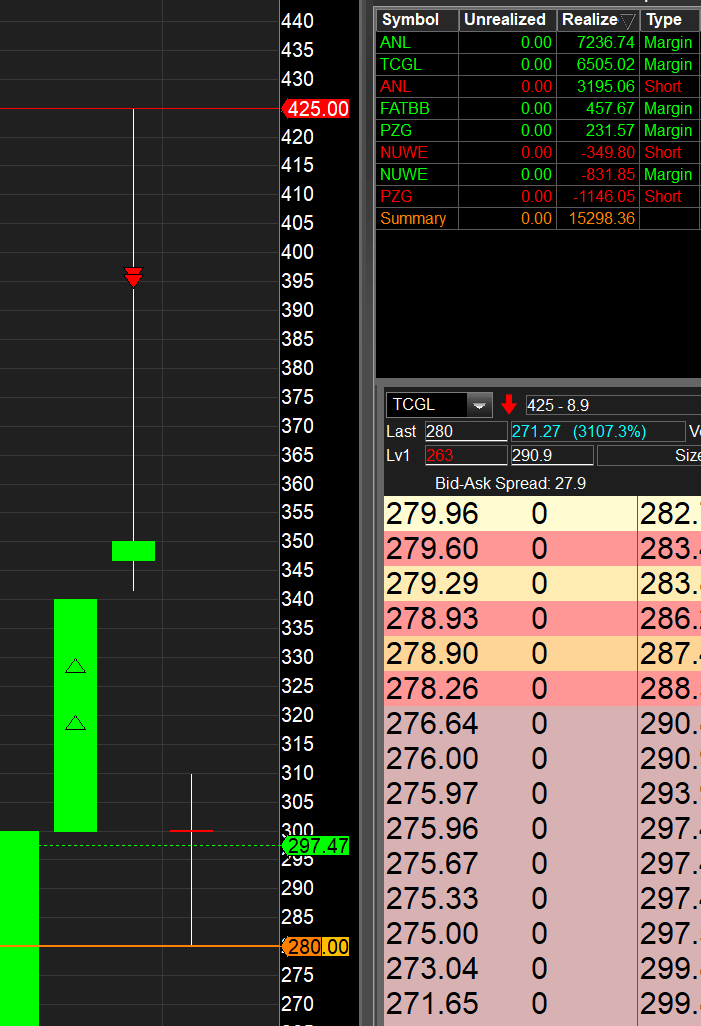Click the Bid-Ask Spread: 27.9 label

pos(511,484)
